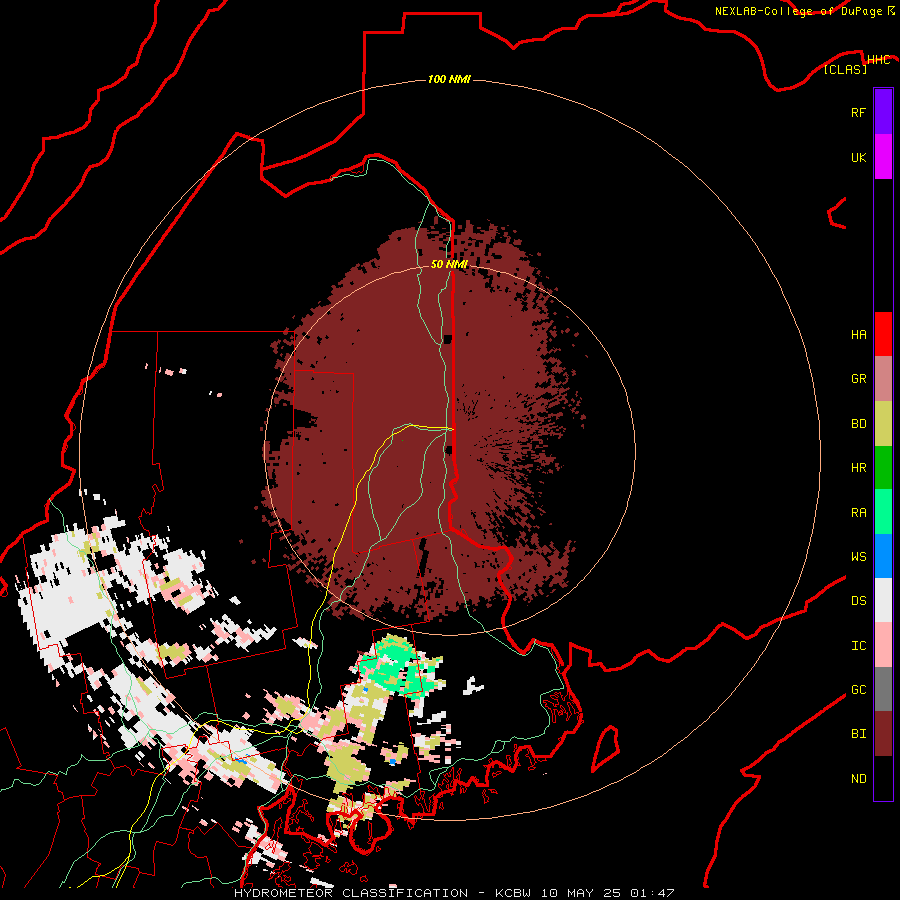Click the HA legend label

(x=858, y=335)
